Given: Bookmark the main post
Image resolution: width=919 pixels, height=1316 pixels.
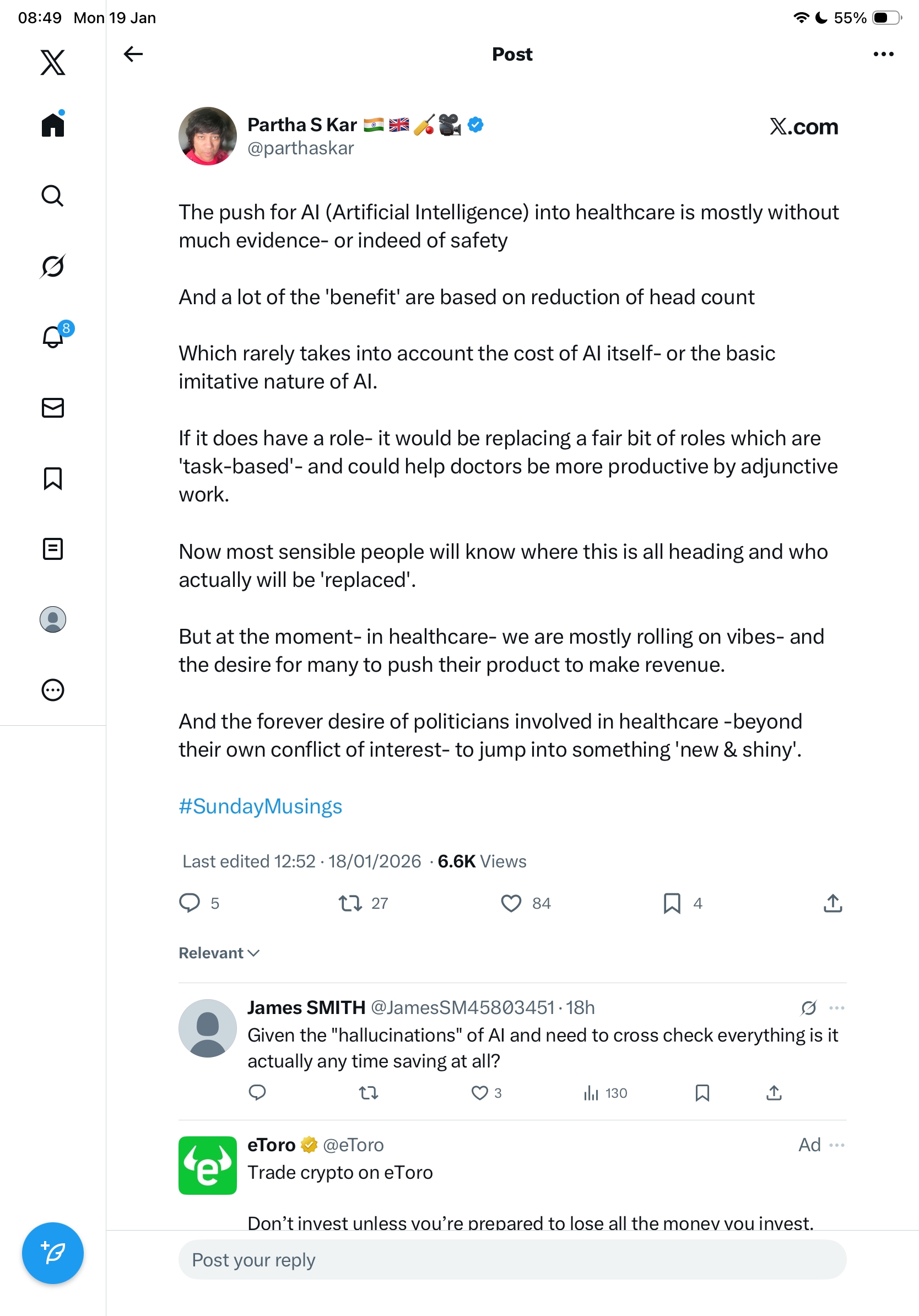Looking at the screenshot, I should click(x=672, y=903).
